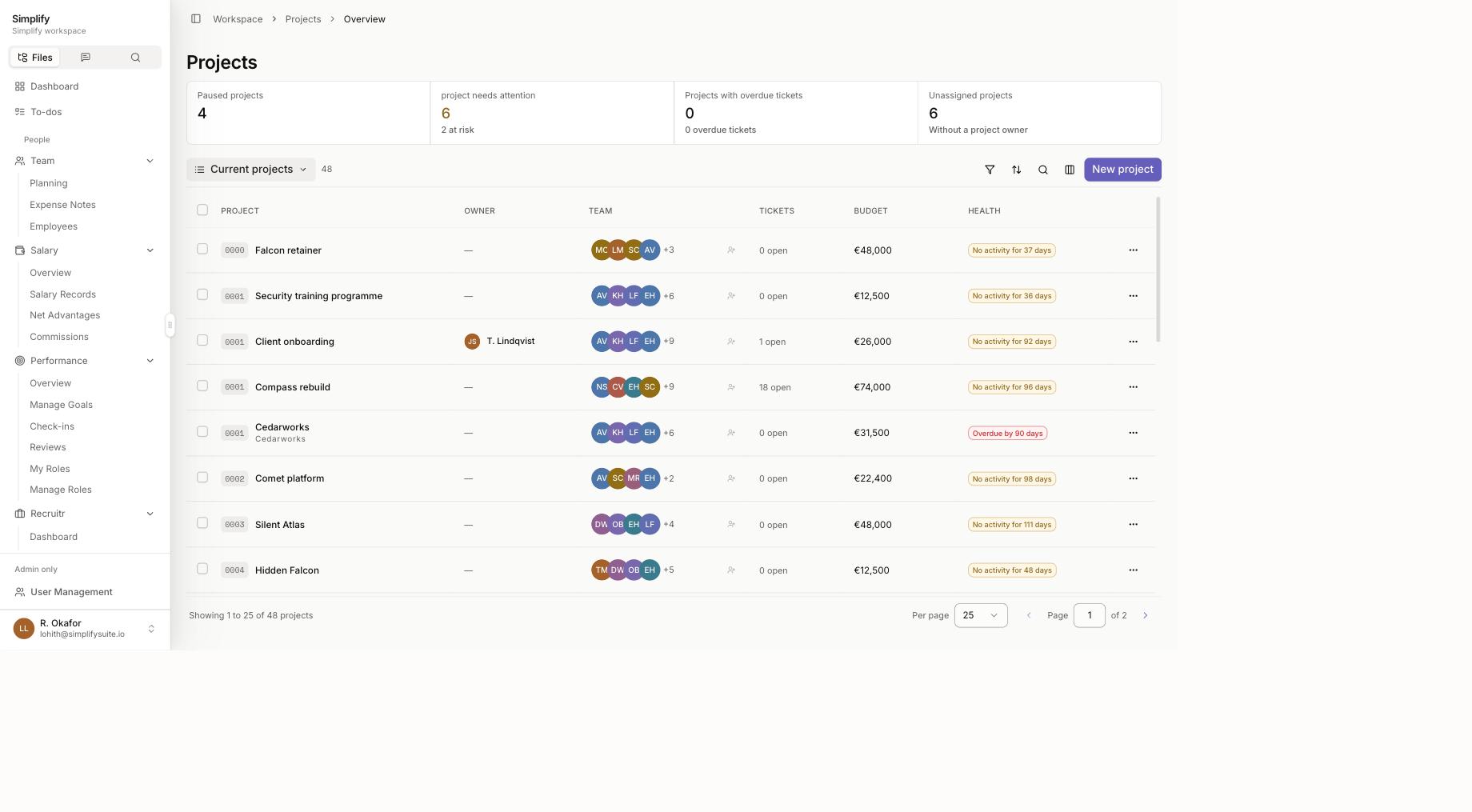The image size is (1472, 812).
Task: Click add-member icon in Hidden Falcon row
Action: tap(731, 570)
